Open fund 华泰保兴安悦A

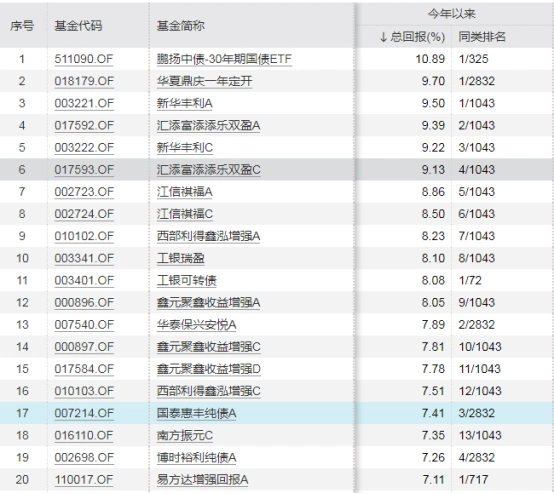coord(197,325)
